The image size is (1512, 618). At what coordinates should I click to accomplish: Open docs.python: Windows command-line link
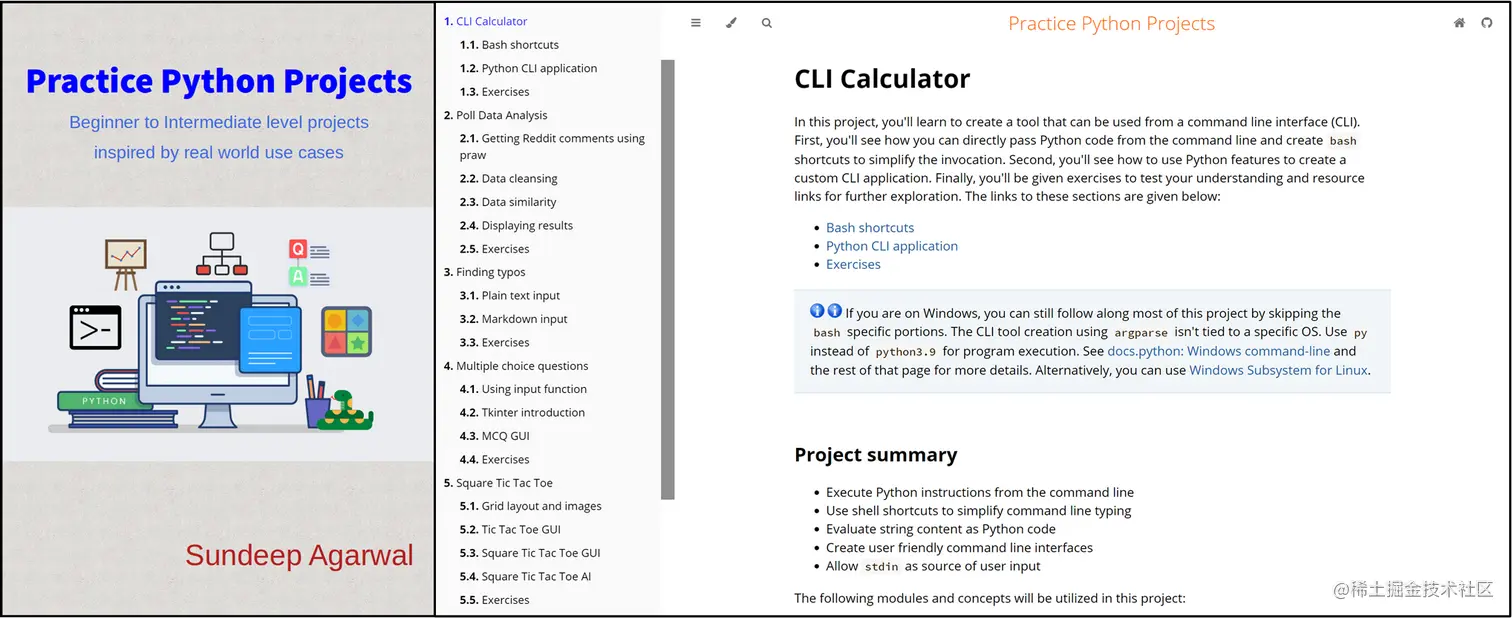point(1219,351)
